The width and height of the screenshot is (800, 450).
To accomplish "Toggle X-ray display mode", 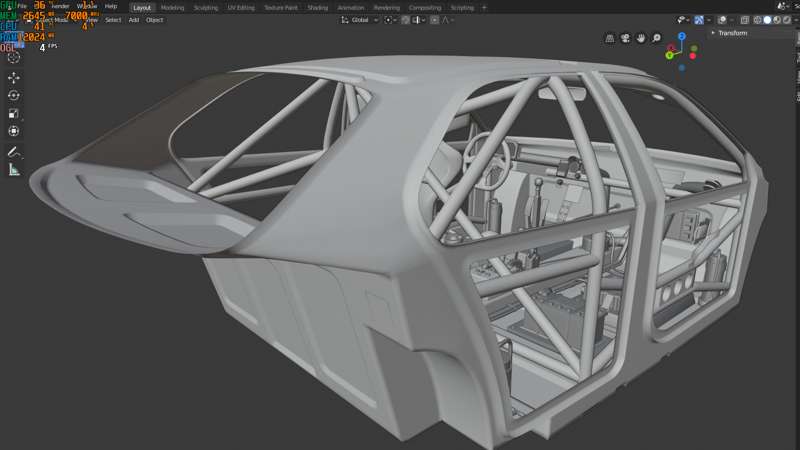I will pos(744,20).
